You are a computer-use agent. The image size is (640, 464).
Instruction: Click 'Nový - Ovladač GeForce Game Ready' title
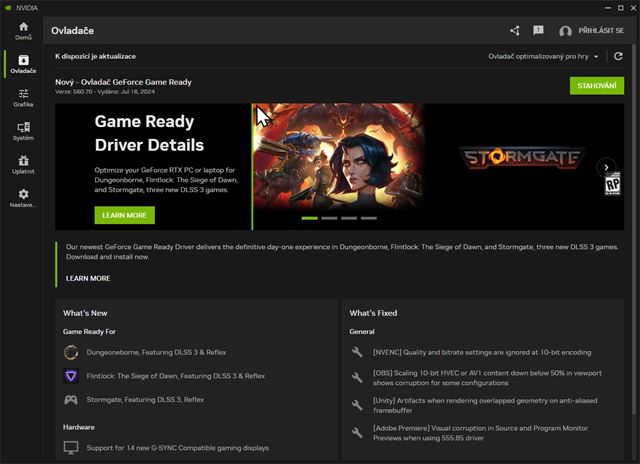click(x=123, y=82)
